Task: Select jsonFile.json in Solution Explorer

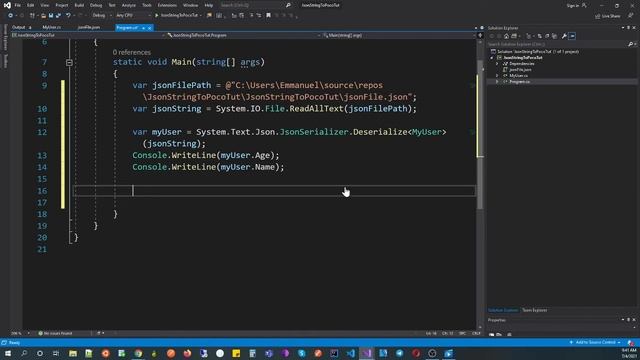Action: pyautogui.click(x=520, y=70)
